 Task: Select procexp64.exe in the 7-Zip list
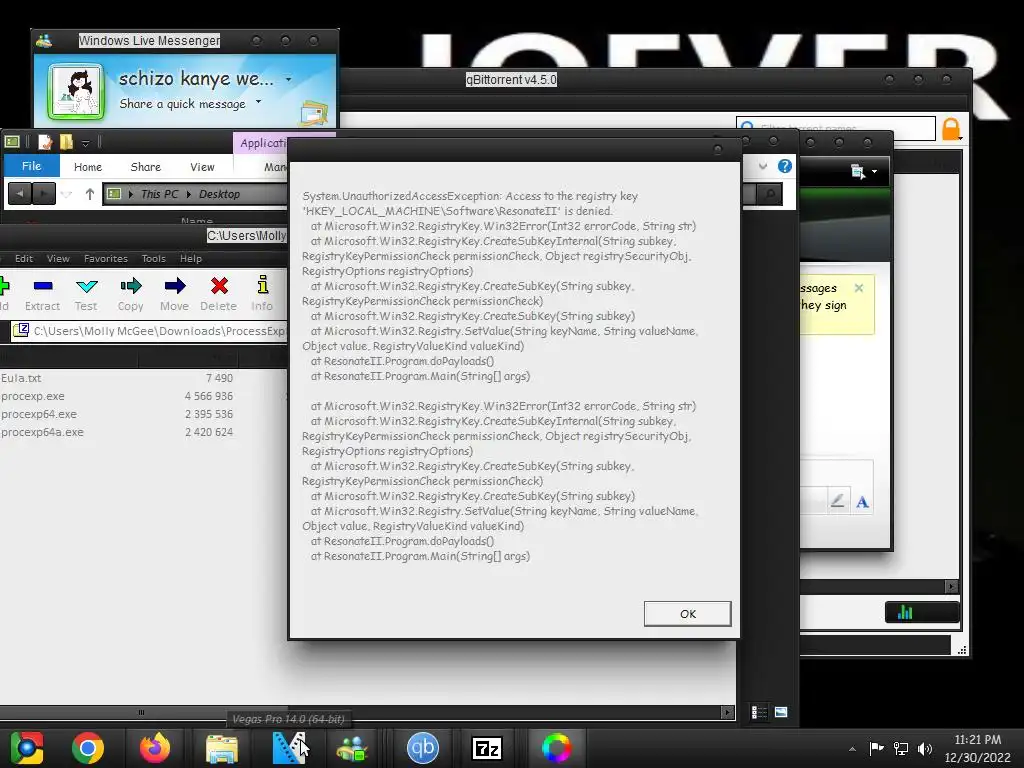[39, 414]
